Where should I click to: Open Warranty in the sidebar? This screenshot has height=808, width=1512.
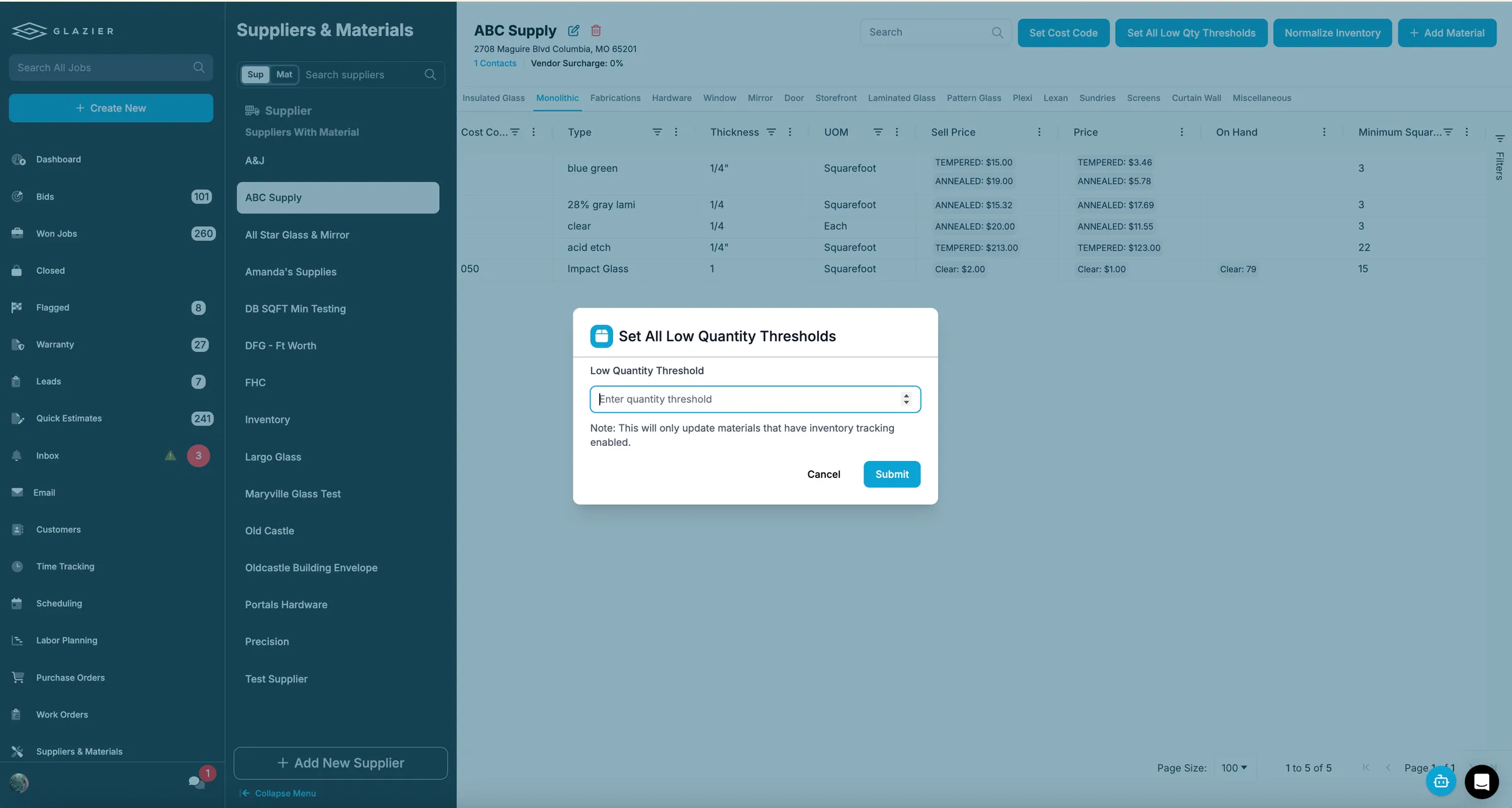pyautogui.click(x=55, y=344)
